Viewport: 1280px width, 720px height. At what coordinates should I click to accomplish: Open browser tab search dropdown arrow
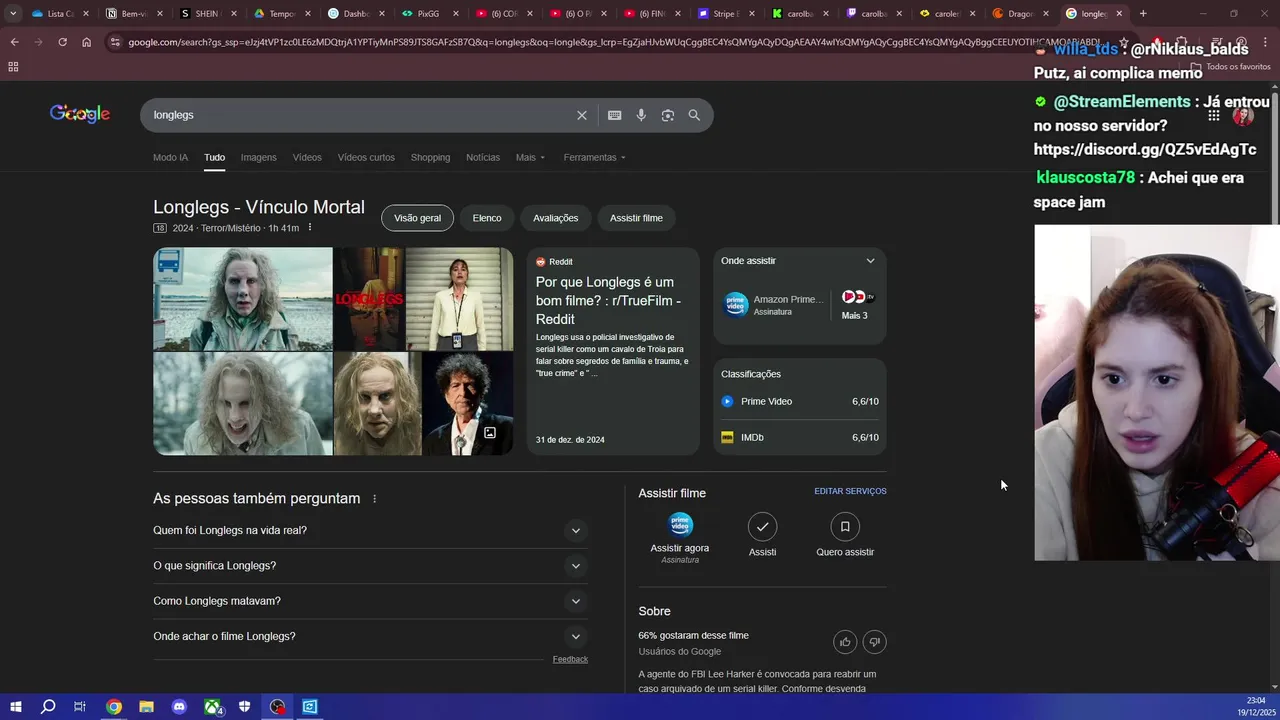pos(13,14)
